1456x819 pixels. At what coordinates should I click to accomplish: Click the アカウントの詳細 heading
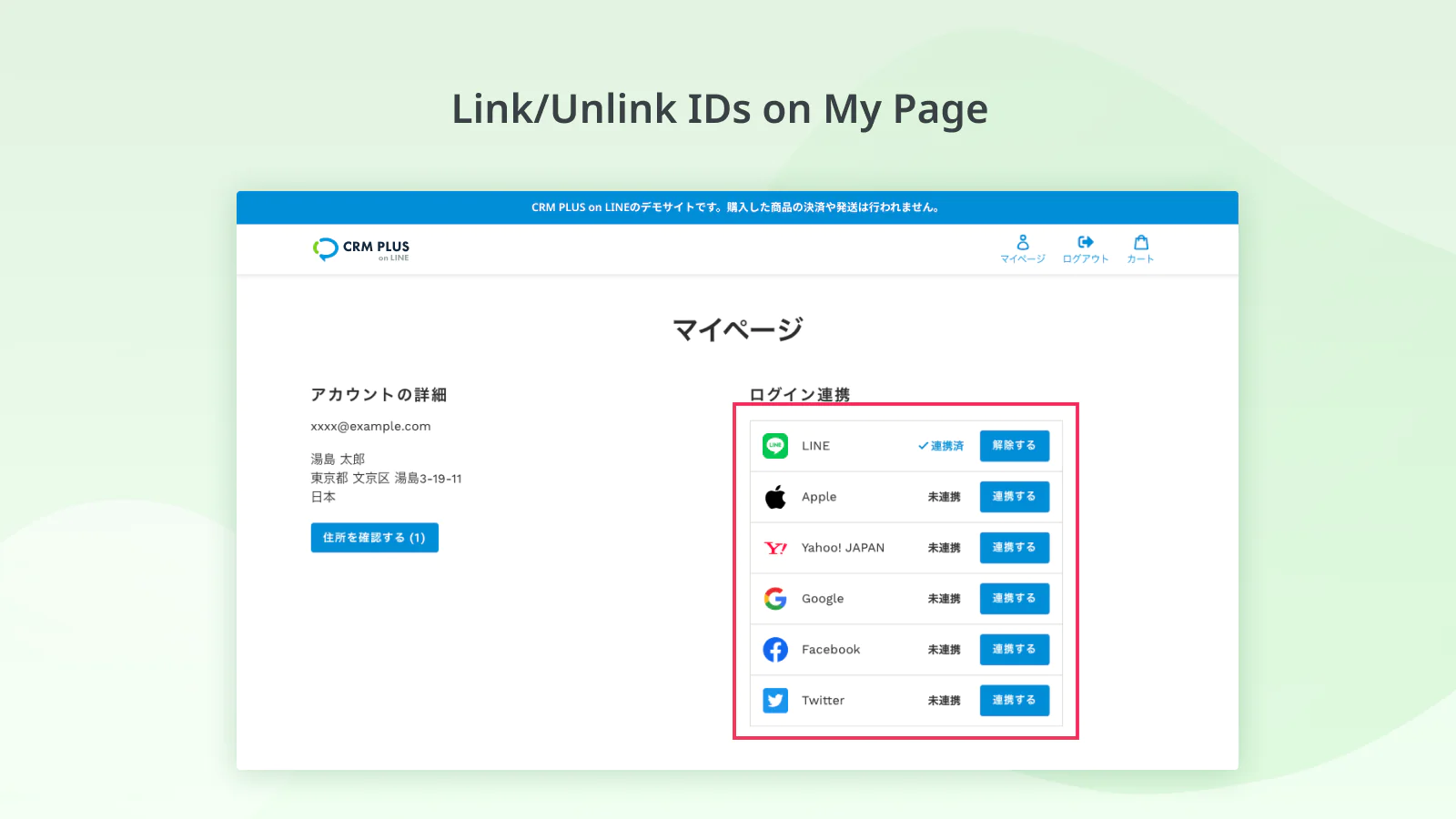click(379, 395)
